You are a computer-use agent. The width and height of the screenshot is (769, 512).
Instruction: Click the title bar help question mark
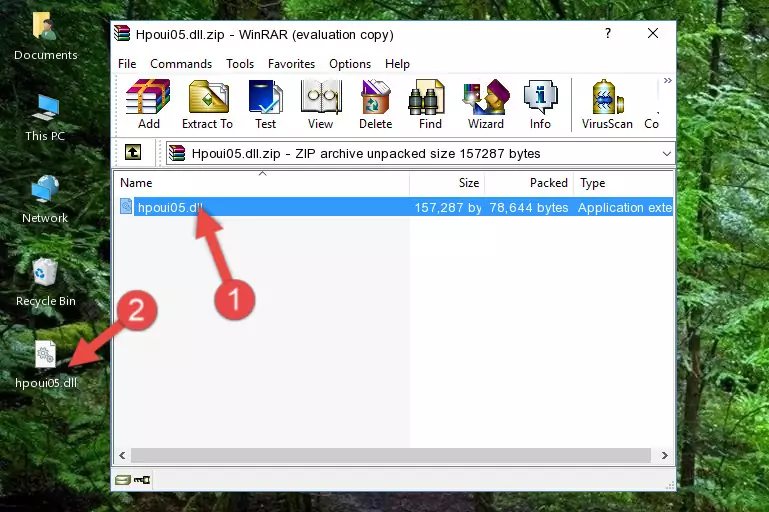(608, 33)
